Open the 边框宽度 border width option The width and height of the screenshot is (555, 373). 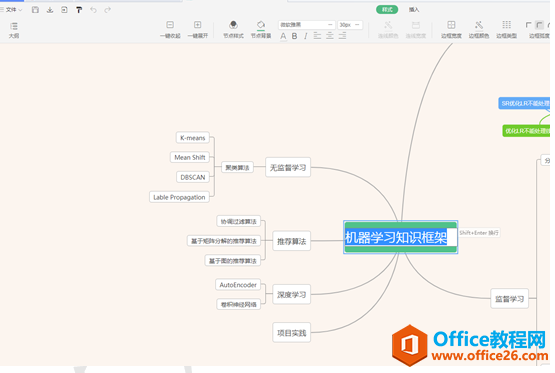451,29
